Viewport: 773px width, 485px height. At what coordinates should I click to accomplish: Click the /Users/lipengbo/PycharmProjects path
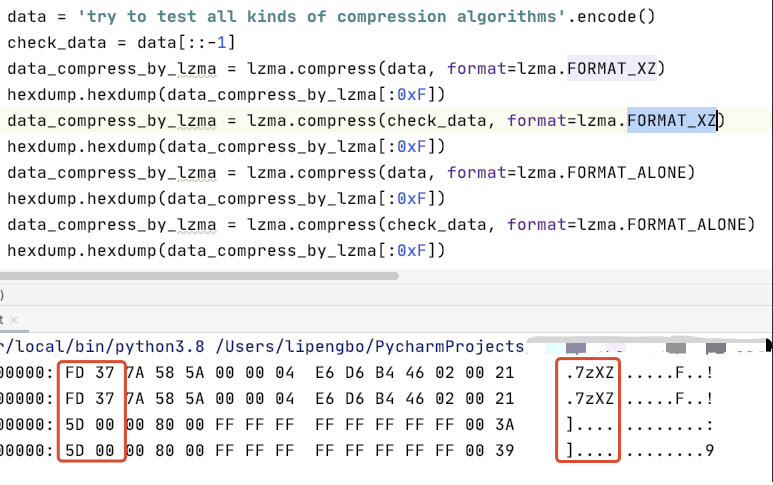[x=371, y=347]
